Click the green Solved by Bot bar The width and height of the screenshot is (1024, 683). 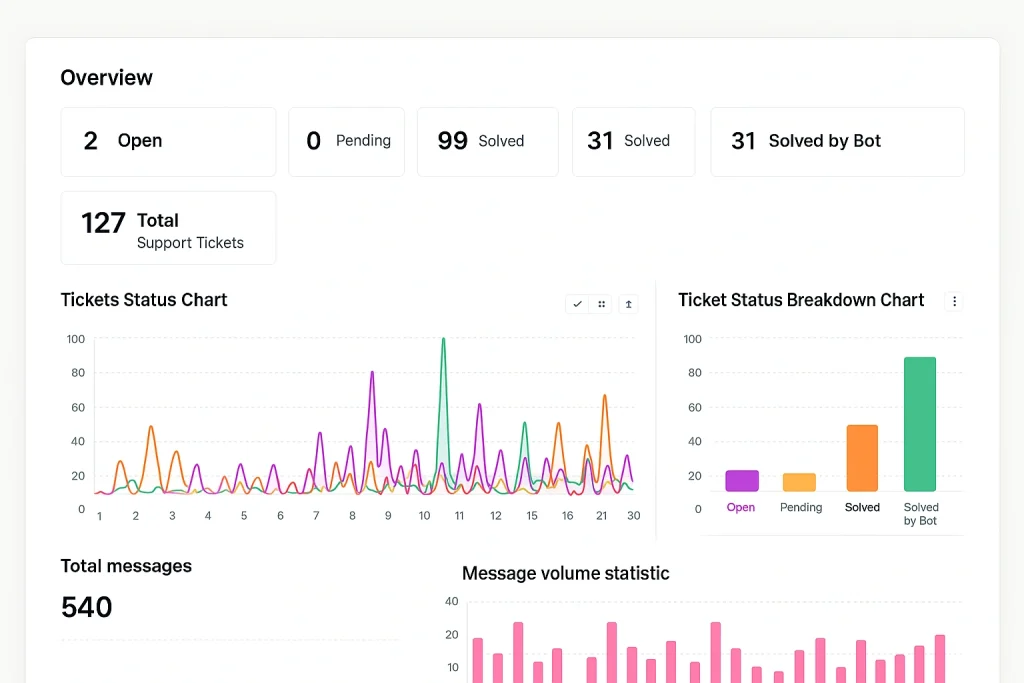pos(920,424)
